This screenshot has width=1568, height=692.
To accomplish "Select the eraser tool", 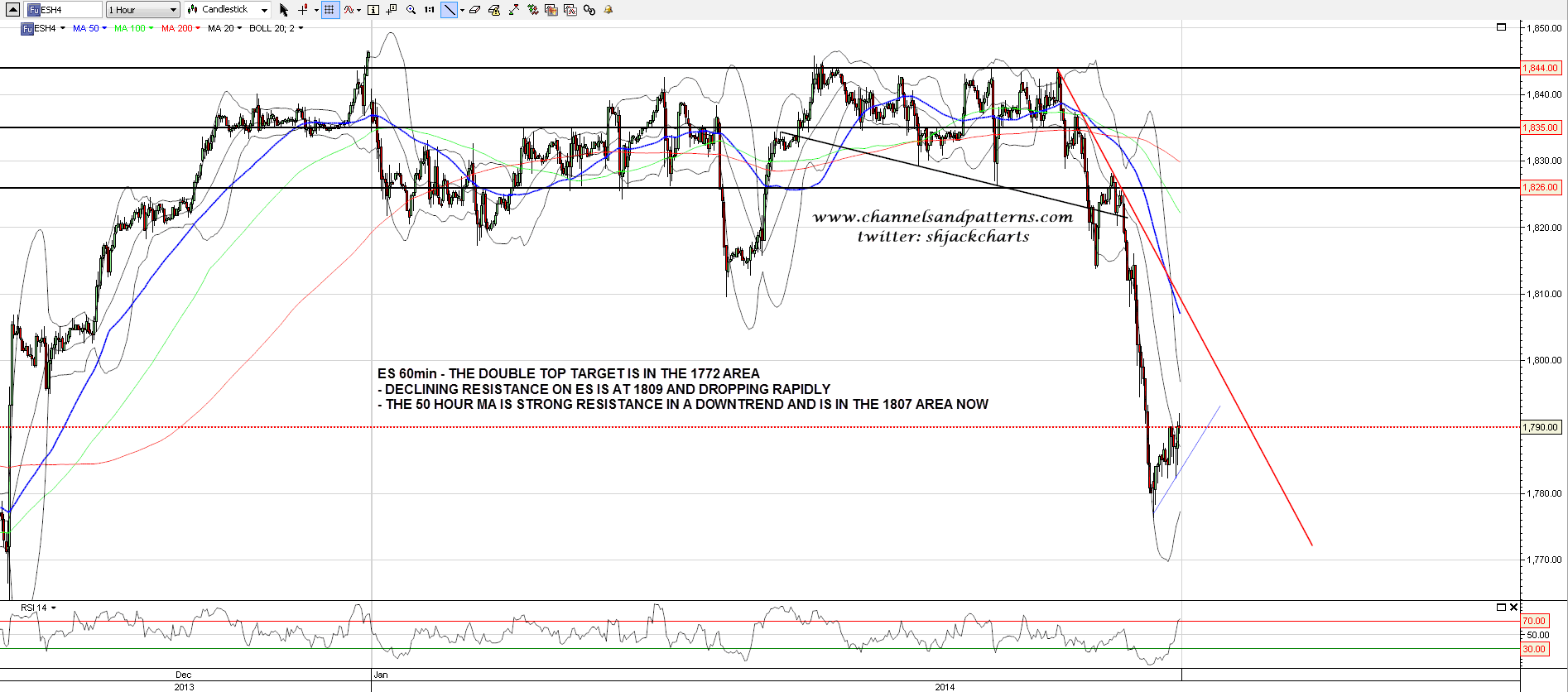I will tap(474, 10).
